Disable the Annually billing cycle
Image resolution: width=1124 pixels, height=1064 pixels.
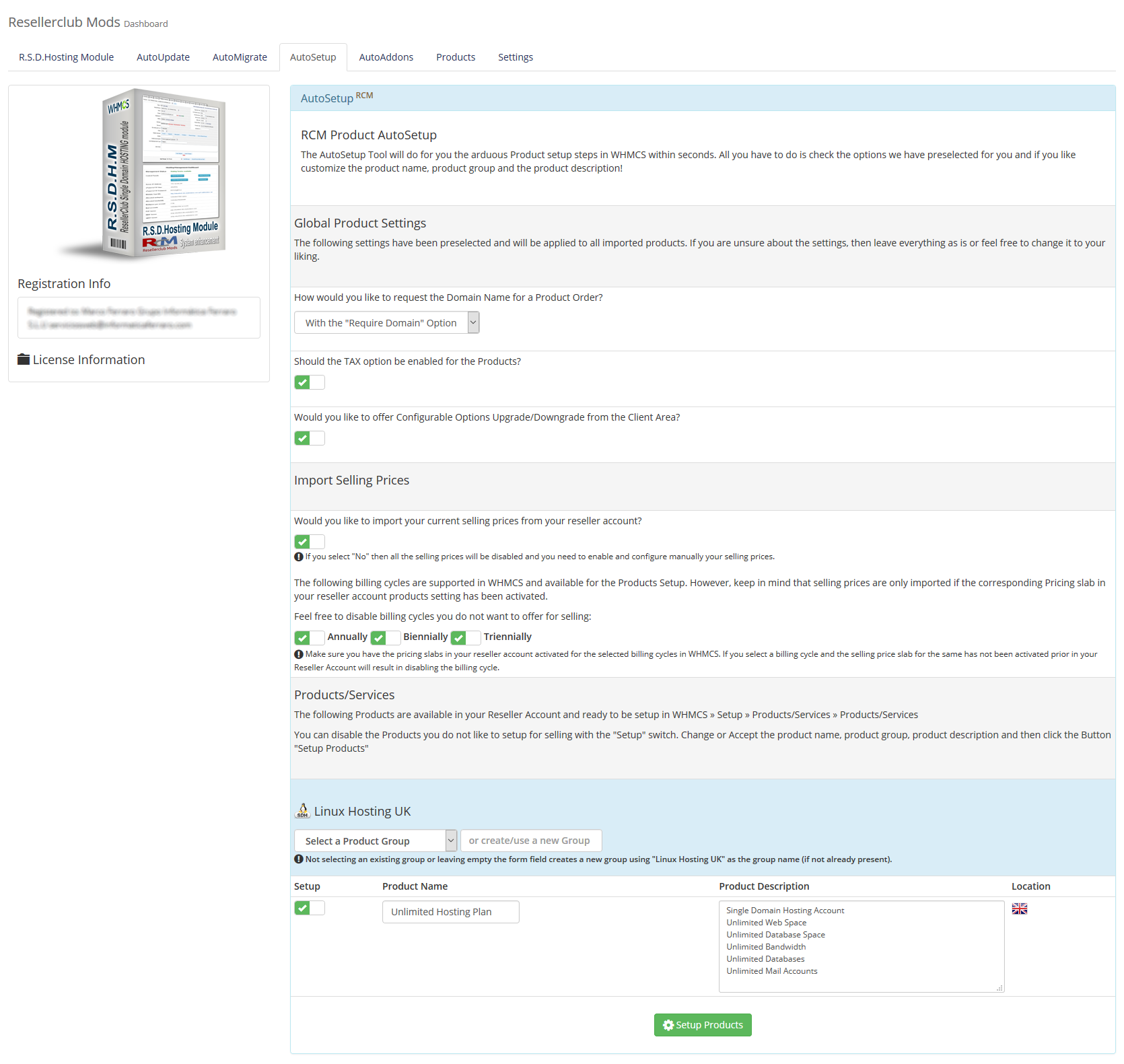[x=310, y=637]
